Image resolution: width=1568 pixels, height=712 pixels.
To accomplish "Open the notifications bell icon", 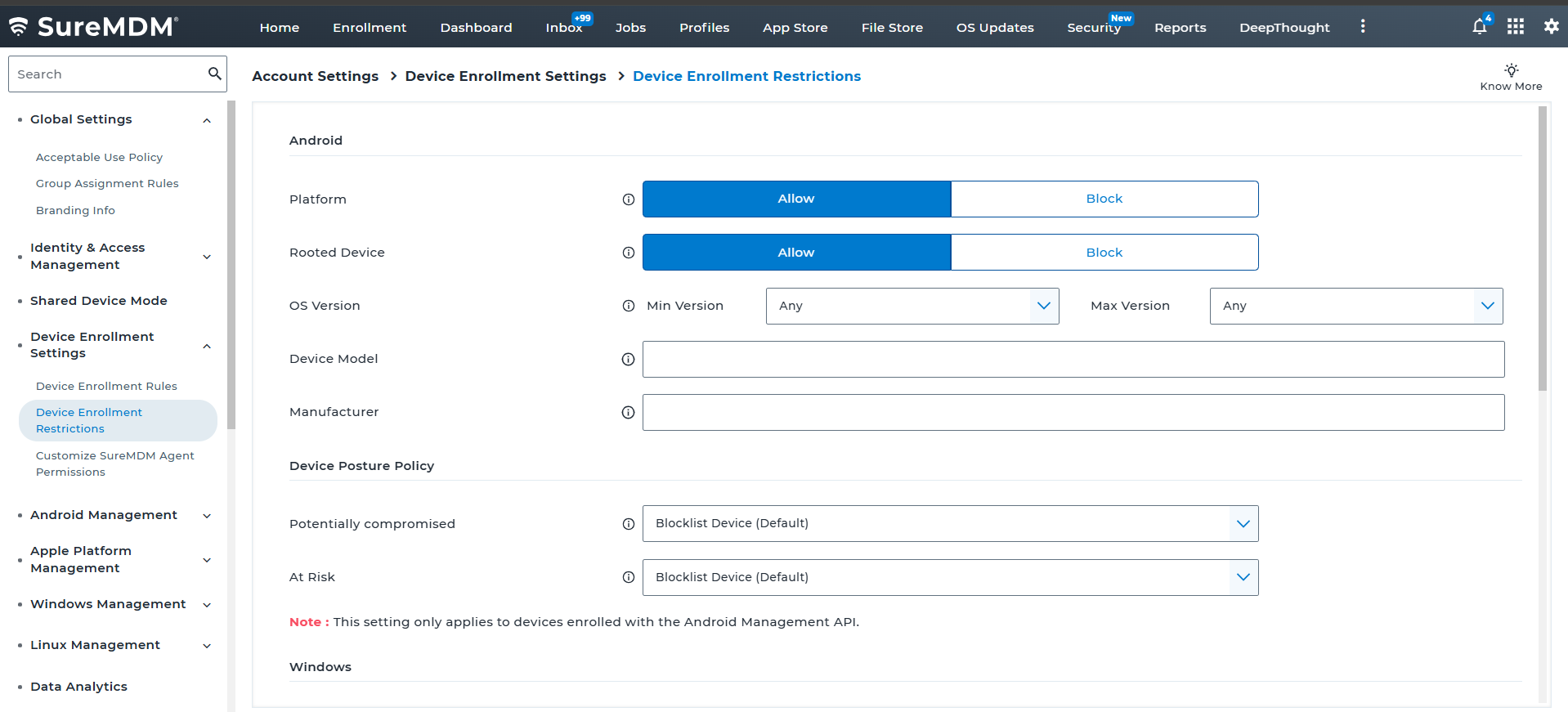I will point(1479,27).
